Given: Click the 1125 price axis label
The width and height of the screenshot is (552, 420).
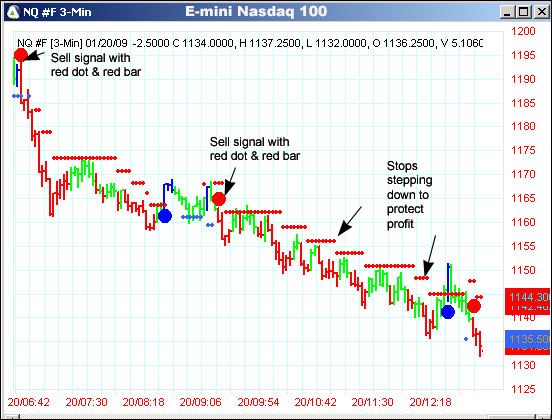Looking at the screenshot, I should point(523,389).
